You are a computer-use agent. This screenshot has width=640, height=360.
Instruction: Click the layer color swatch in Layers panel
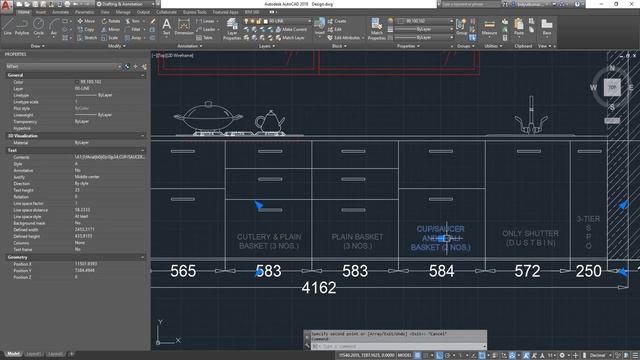tap(265, 21)
